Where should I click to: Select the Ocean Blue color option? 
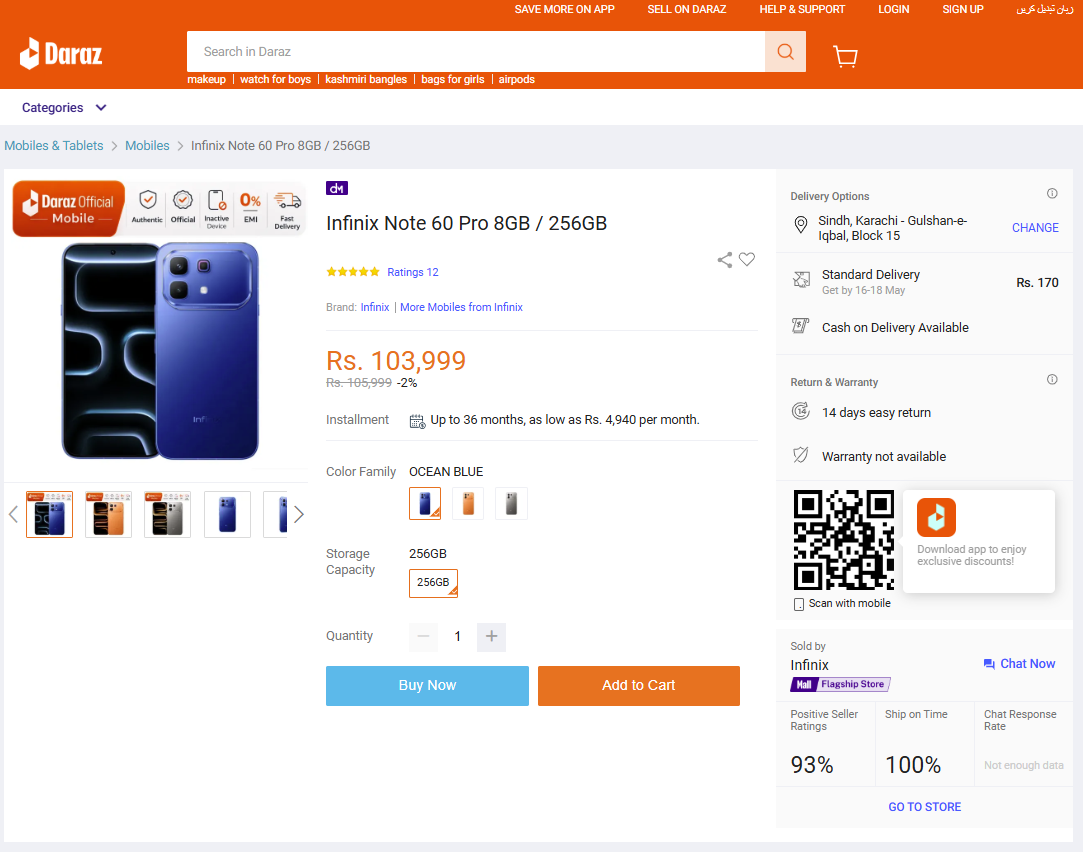pyautogui.click(x=425, y=503)
